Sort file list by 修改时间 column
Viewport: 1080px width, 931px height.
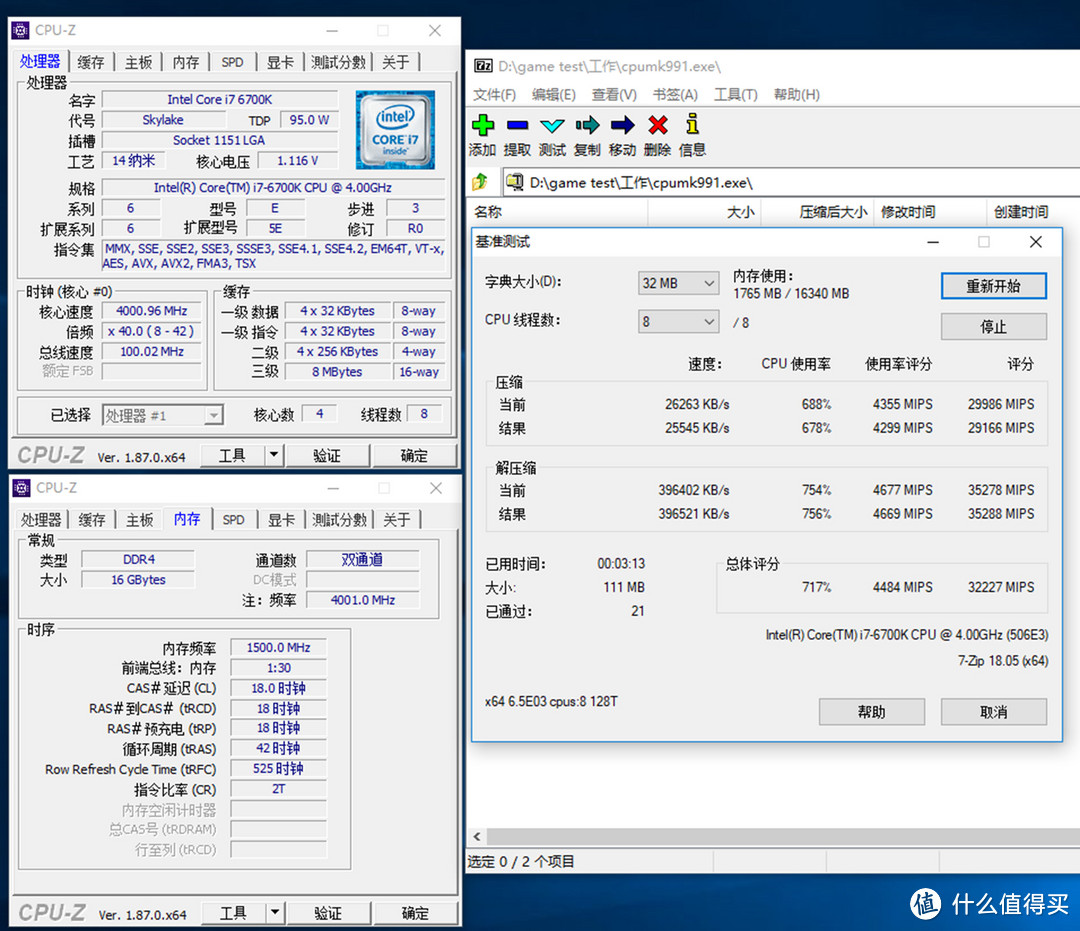[x=931, y=211]
